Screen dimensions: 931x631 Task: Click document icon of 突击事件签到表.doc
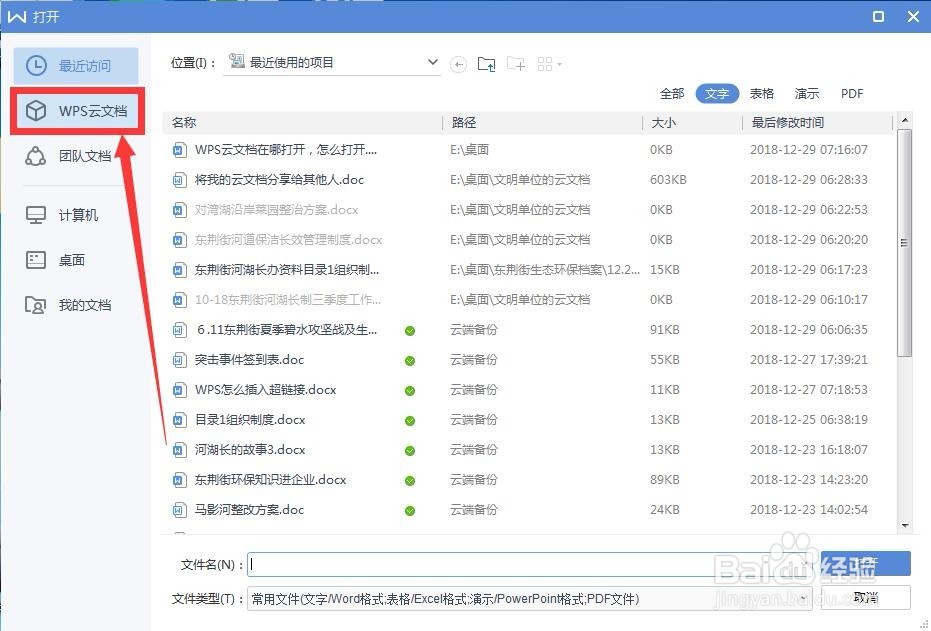(179, 360)
